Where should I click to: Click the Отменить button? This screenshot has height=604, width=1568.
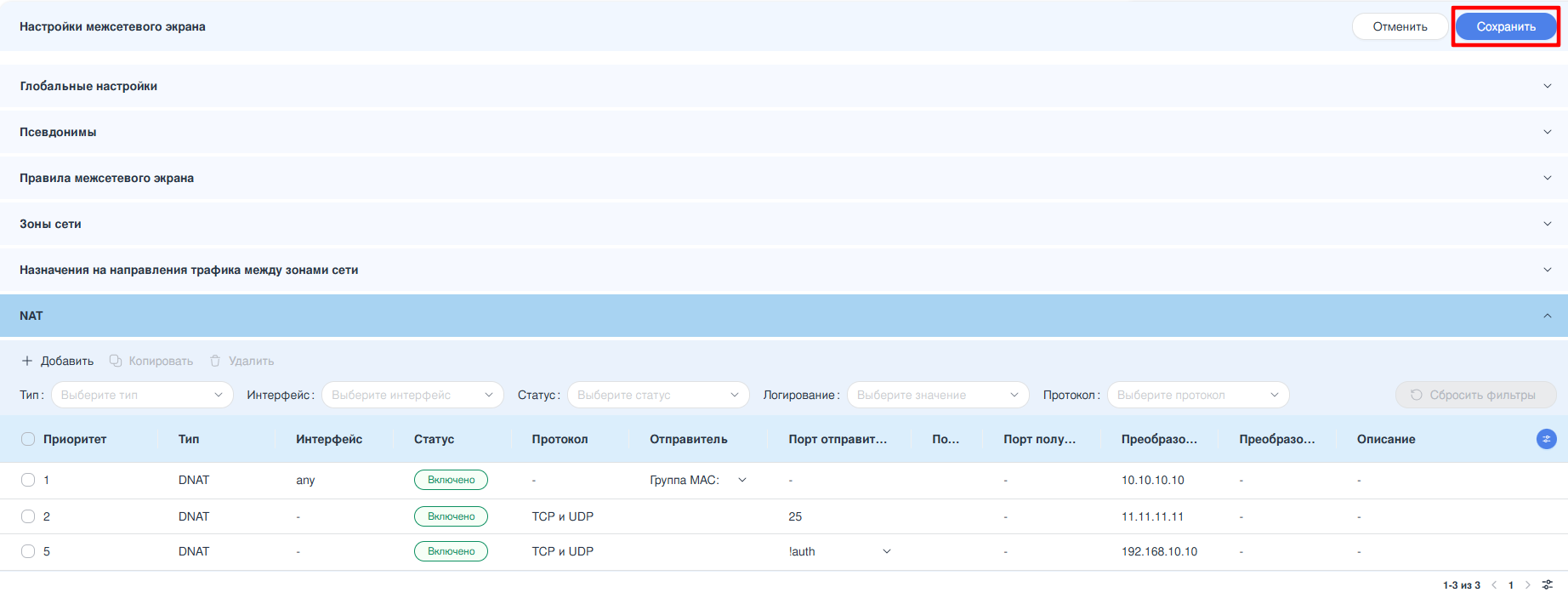pos(1400,26)
